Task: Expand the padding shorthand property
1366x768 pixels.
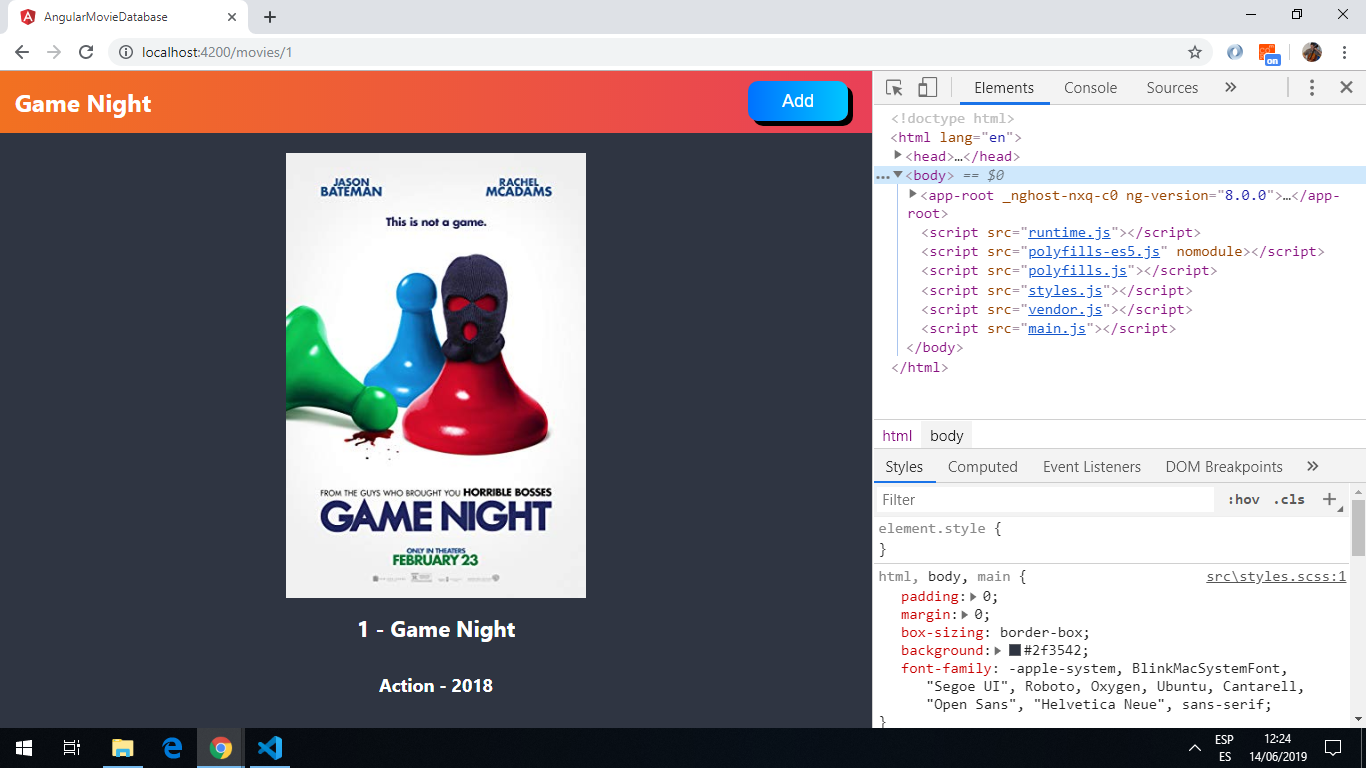Action: tap(974, 596)
